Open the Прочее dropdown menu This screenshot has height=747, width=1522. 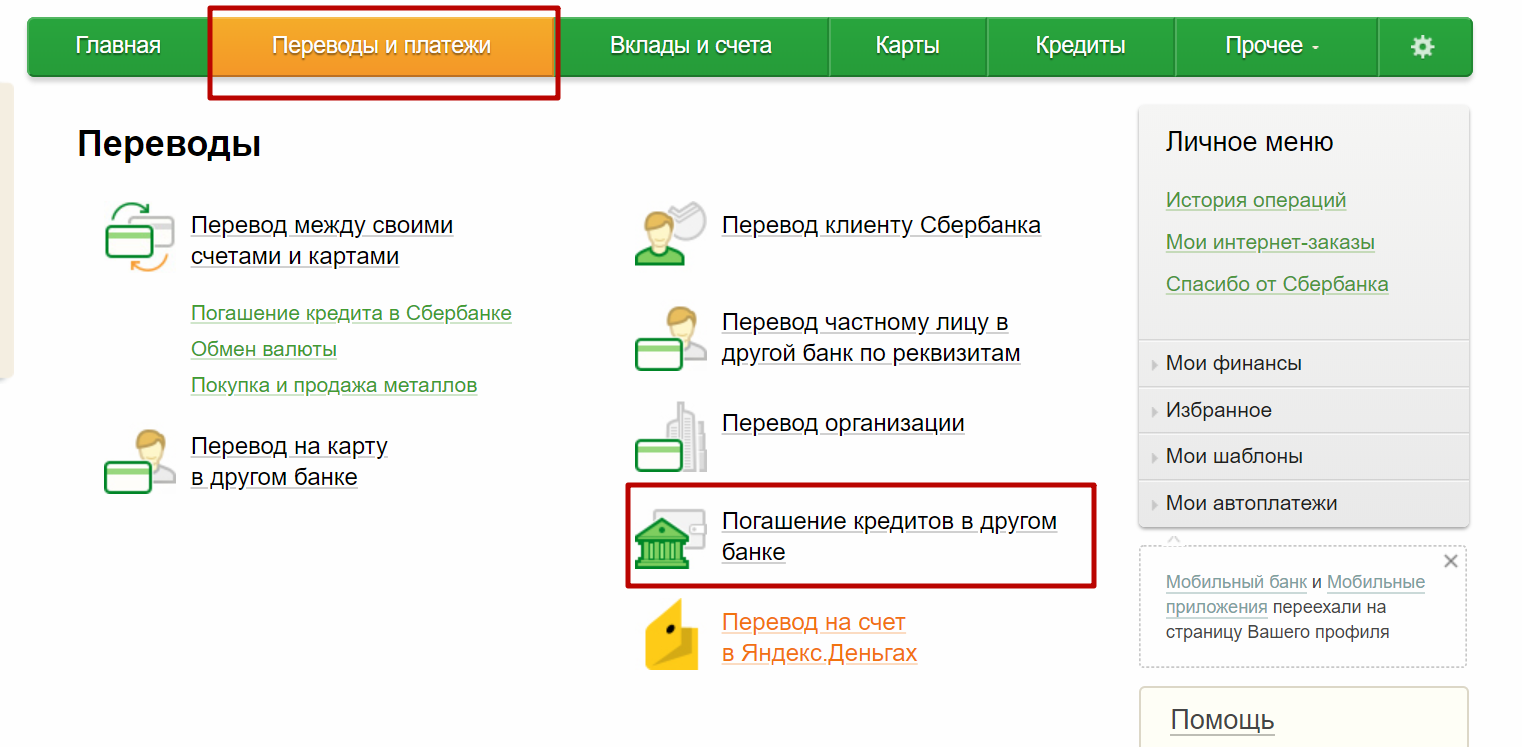click(x=1271, y=46)
